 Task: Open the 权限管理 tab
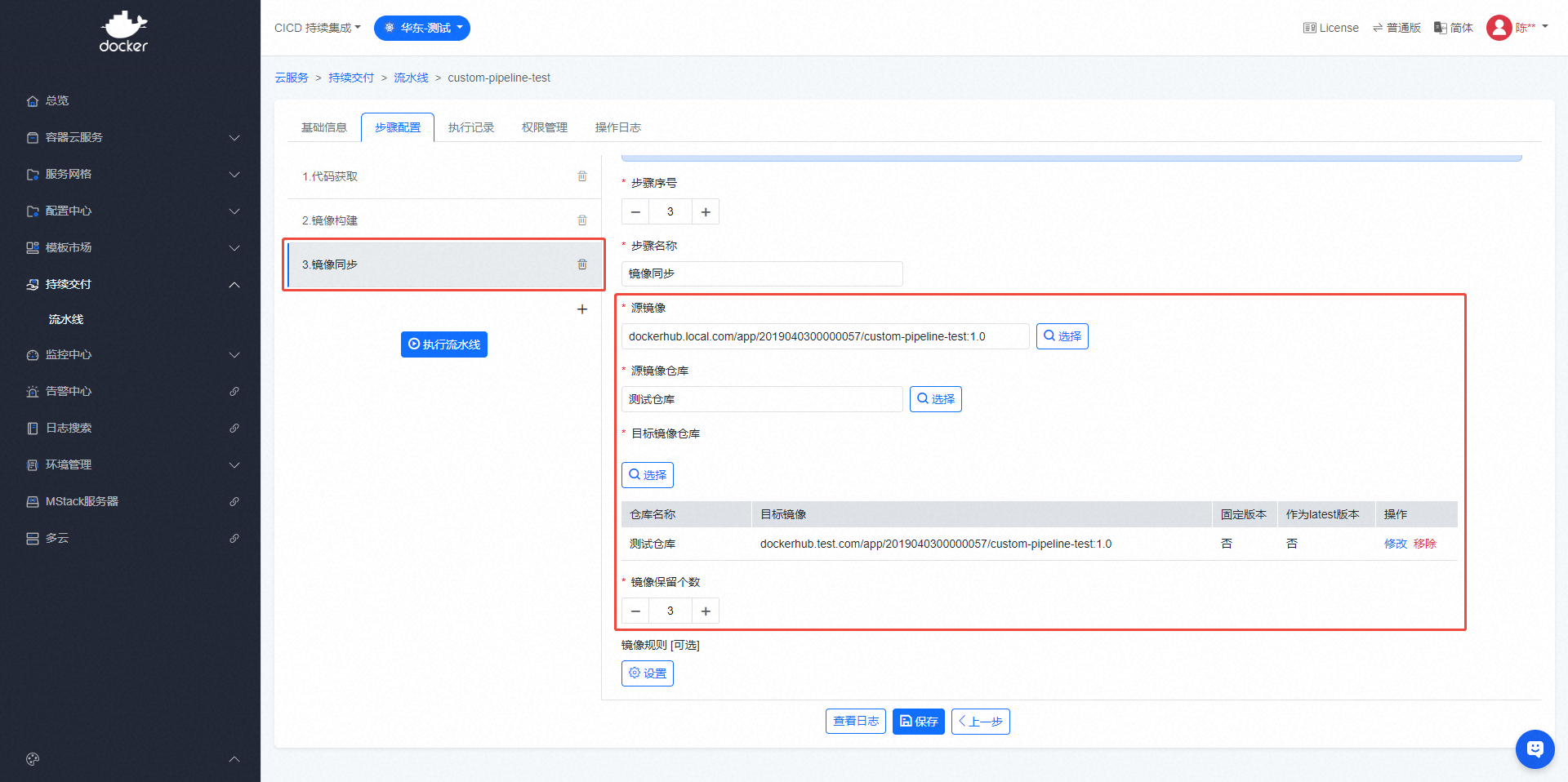545,127
